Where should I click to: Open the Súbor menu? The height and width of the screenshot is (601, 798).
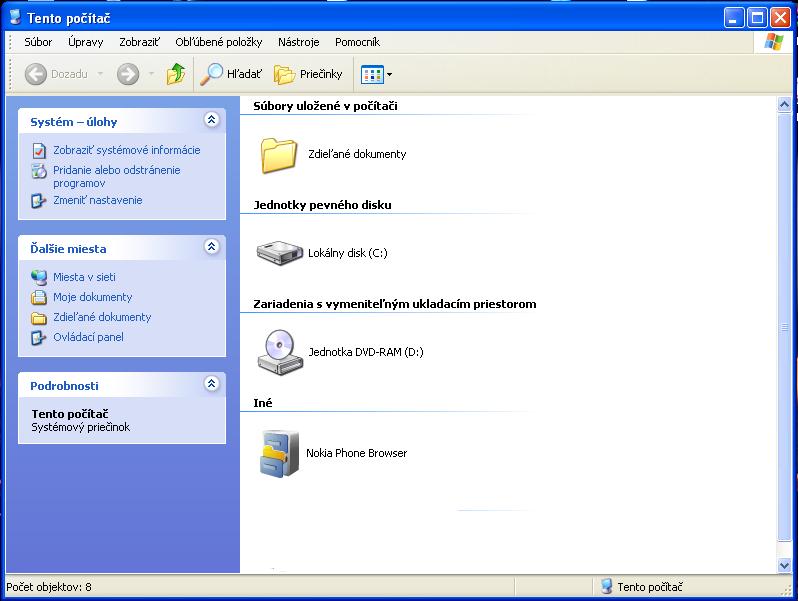click(38, 42)
